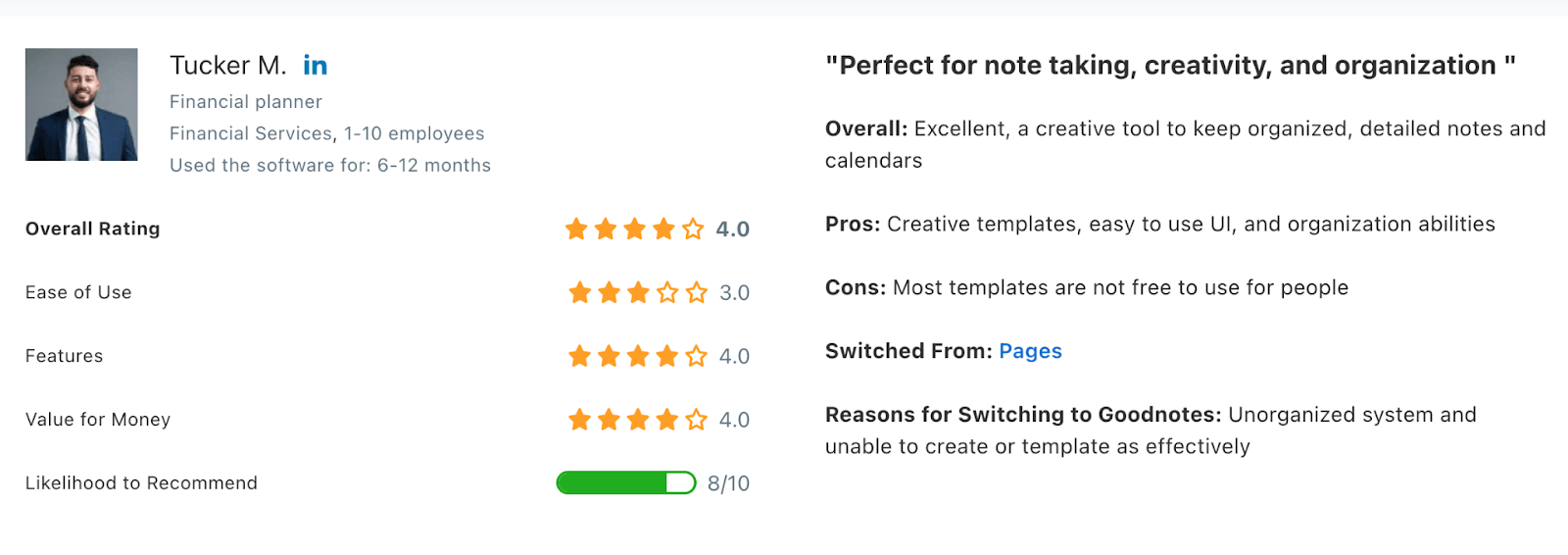The width and height of the screenshot is (1568, 555).
Task: Click the Overall Rating 4.0 score value
Action: click(732, 229)
